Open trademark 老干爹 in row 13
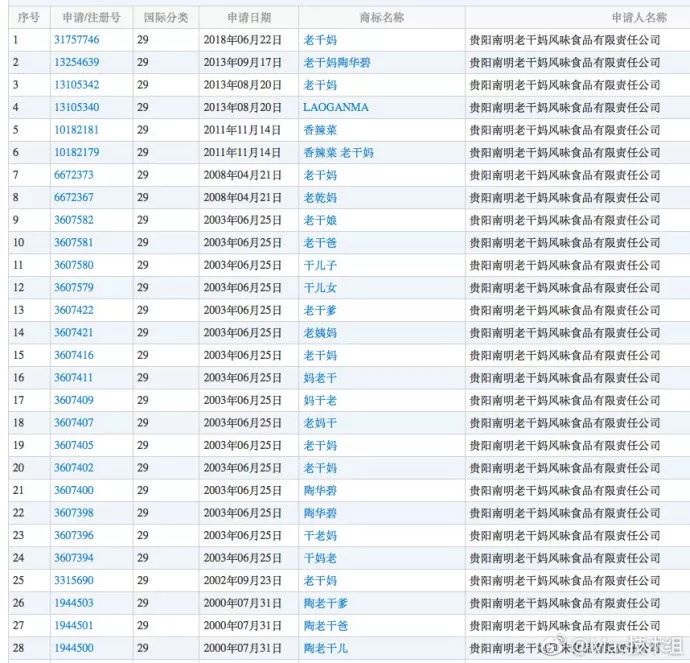Viewport: 690px width, 663px height. tap(320, 310)
